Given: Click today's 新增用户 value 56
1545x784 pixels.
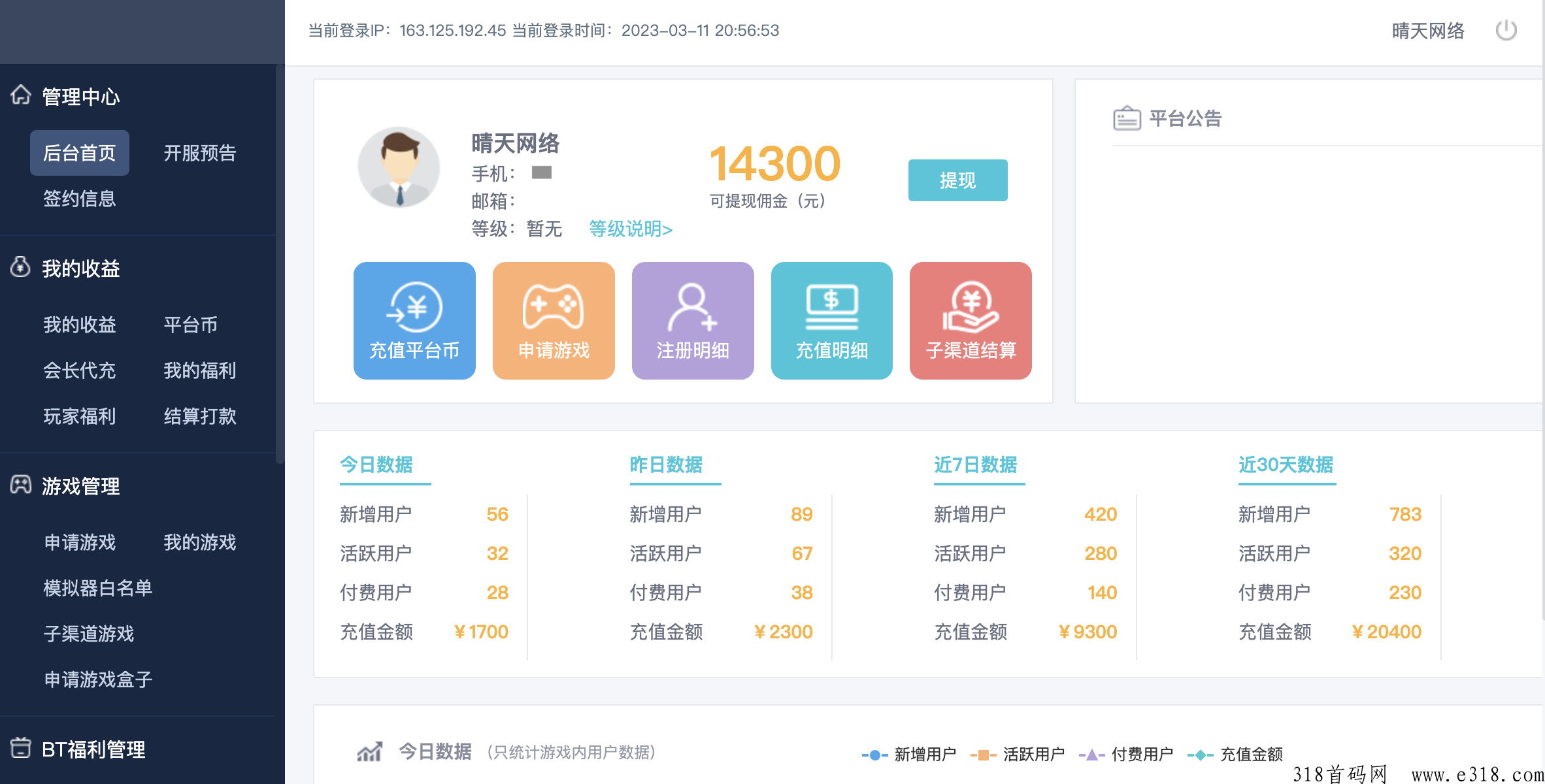Looking at the screenshot, I should pyautogui.click(x=497, y=514).
